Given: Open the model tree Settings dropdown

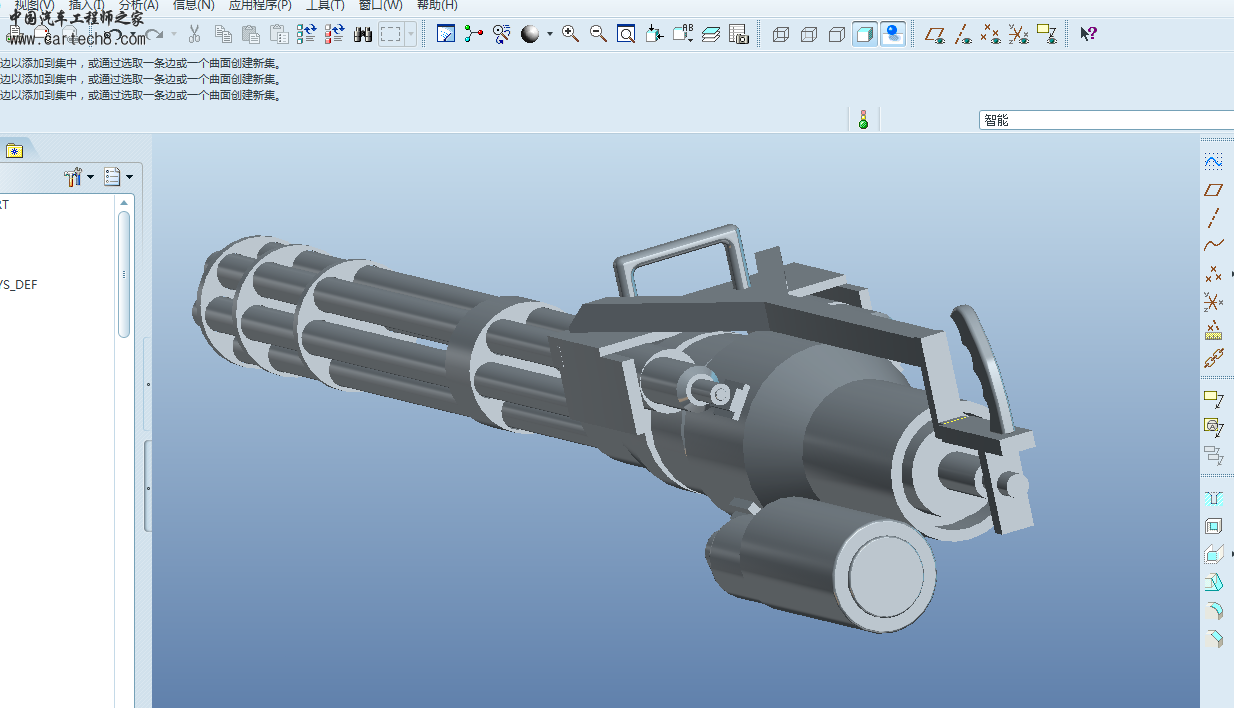Looking at the screenshot, I should pyautogui.click(x=79, y=177).
